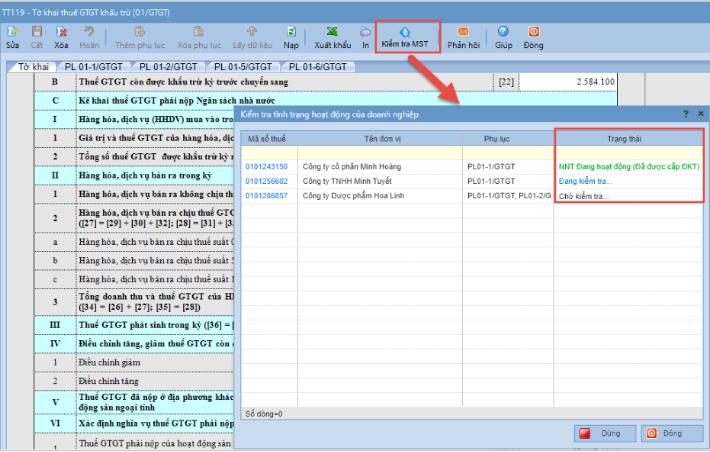Open Giúp help icon
Image resolution: width=710 pixels, height=452 pixels.
click(503, 37)
